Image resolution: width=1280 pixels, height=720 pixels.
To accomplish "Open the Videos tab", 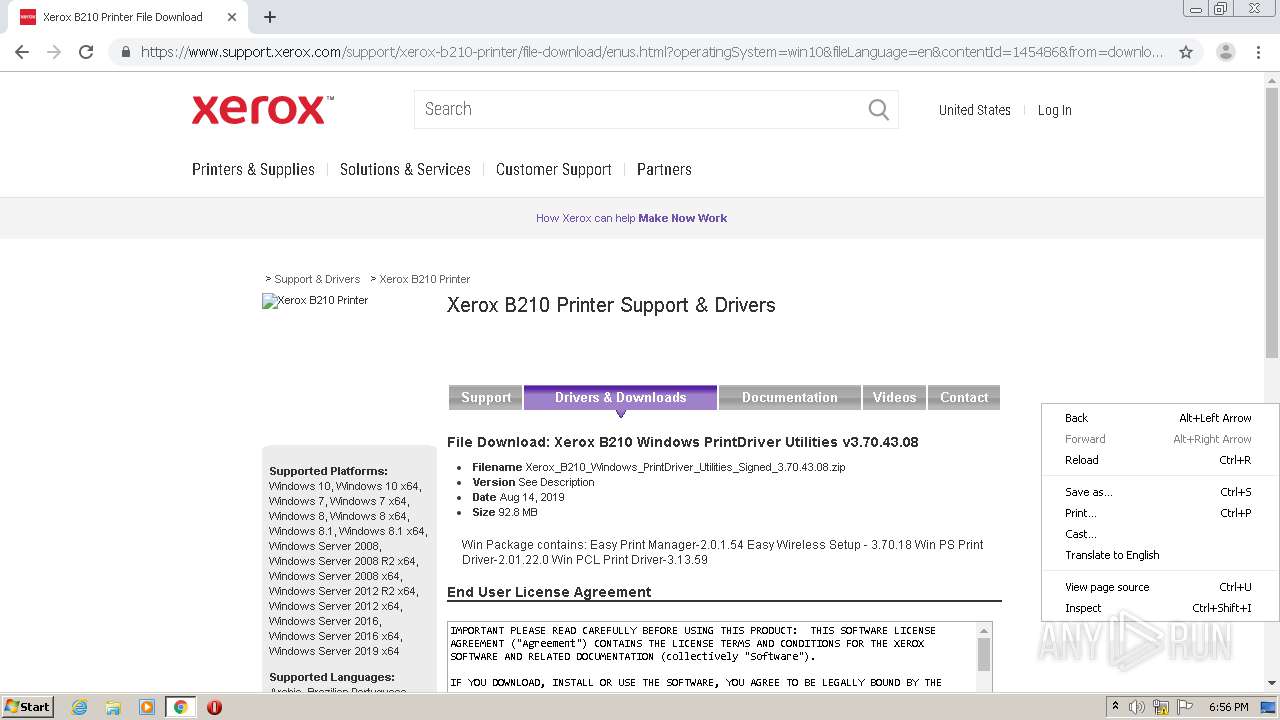I will (894, 397).
